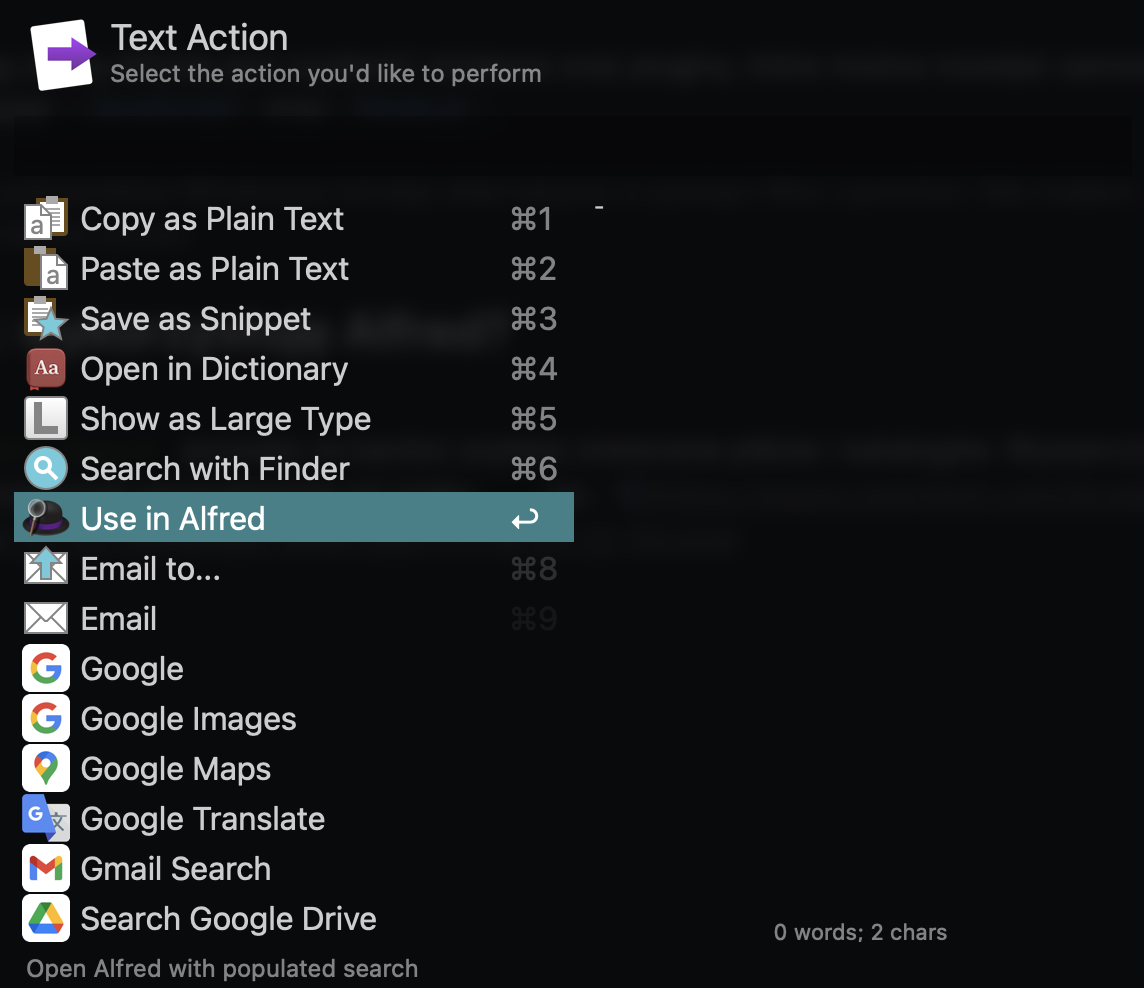Click the Google Drive triangle icon
The width and height of the screenshot is (1144, 988).
(x=46, y=918)
